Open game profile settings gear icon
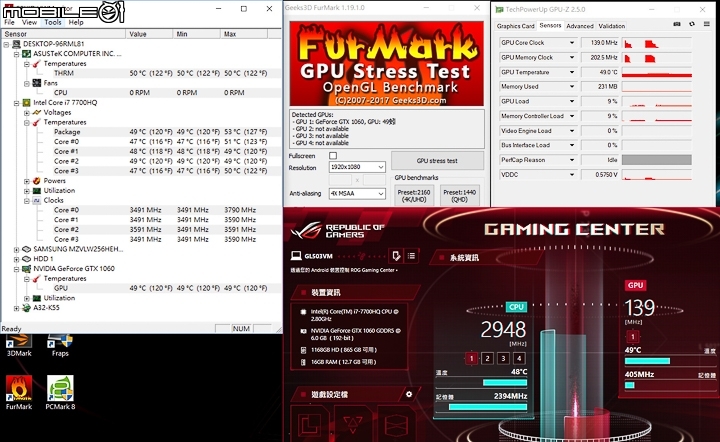720x442 pixels. click(409, 394)
